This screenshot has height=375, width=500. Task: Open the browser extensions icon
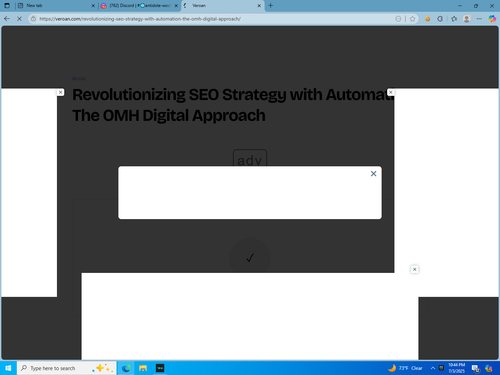(x=440, y=19)
